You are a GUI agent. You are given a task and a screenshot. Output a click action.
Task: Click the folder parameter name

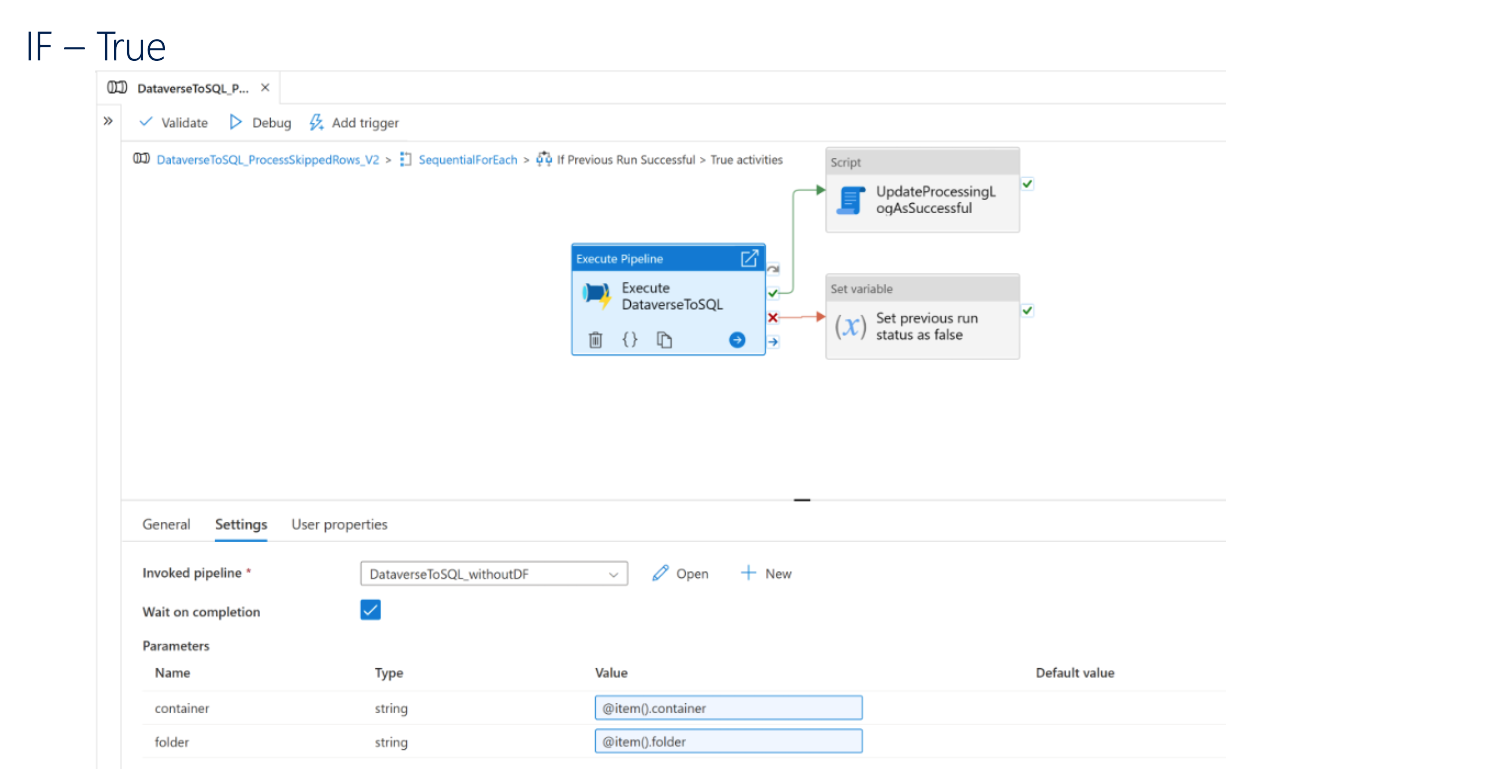pyautogui.click(x=172, y=743)
